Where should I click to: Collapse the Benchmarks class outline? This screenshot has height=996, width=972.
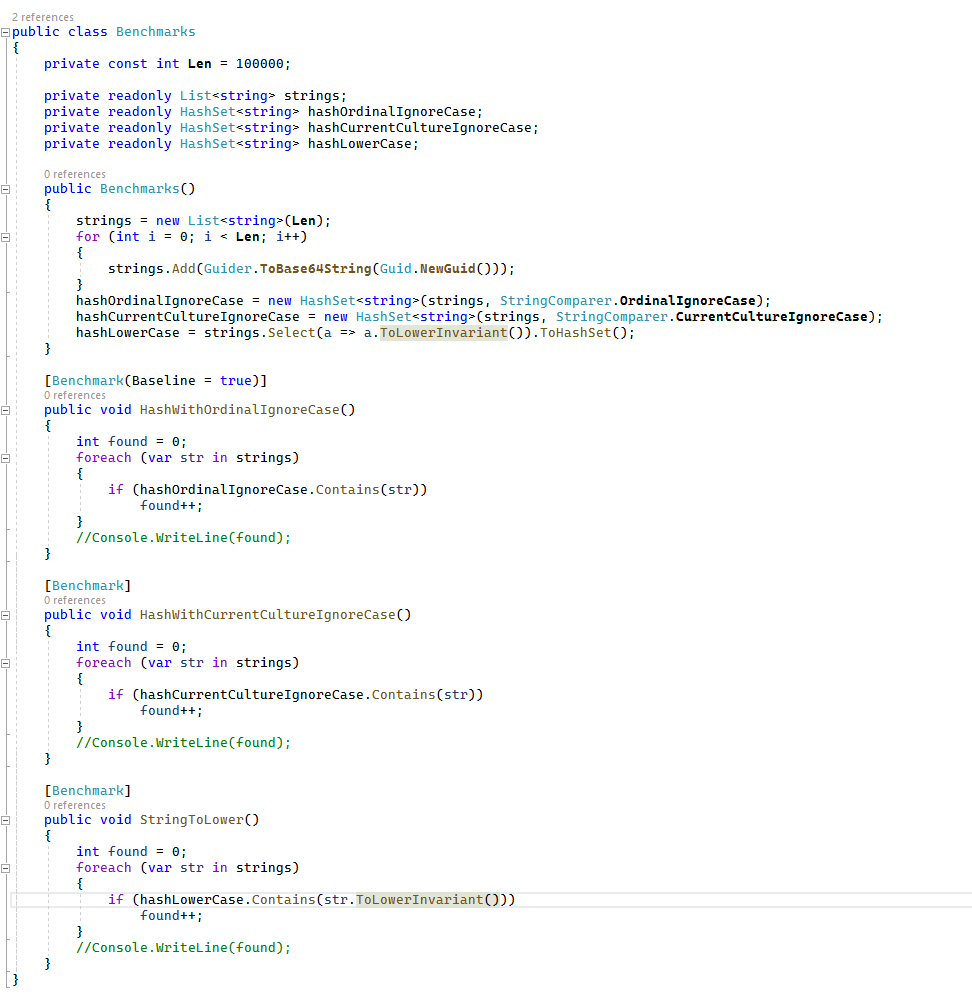click(6, 32)
